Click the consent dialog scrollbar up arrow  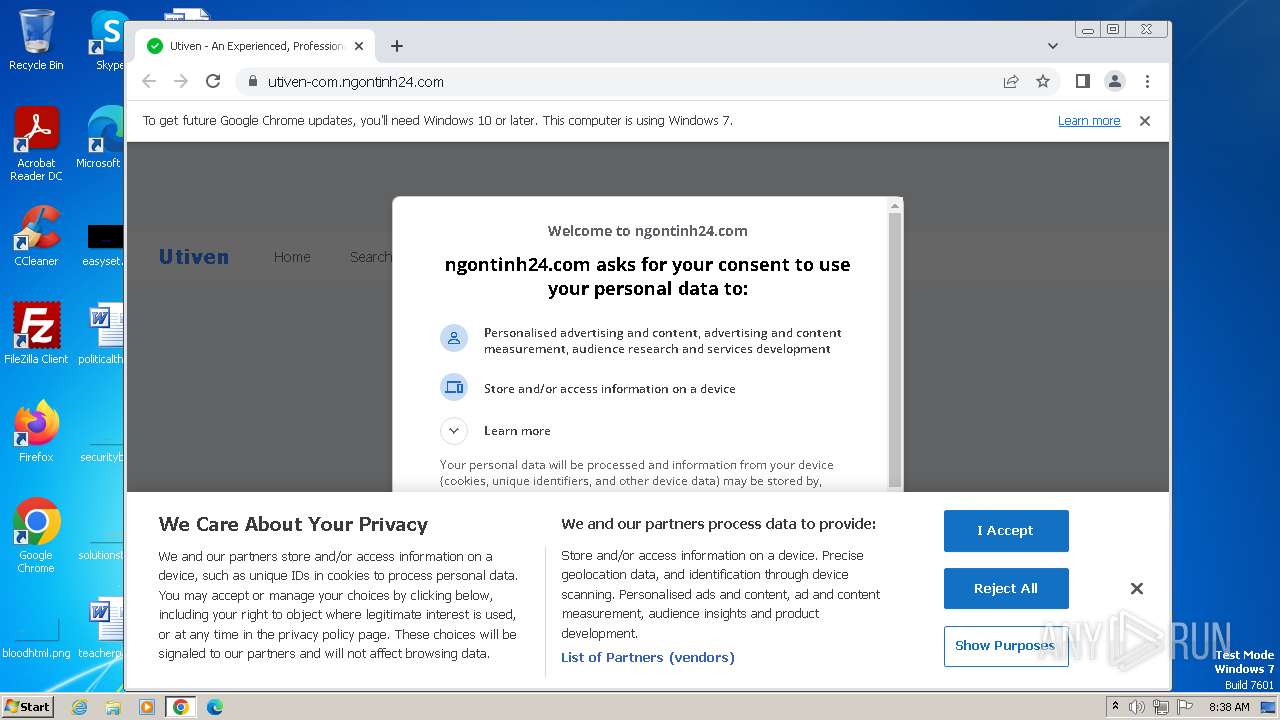[895, 205]
